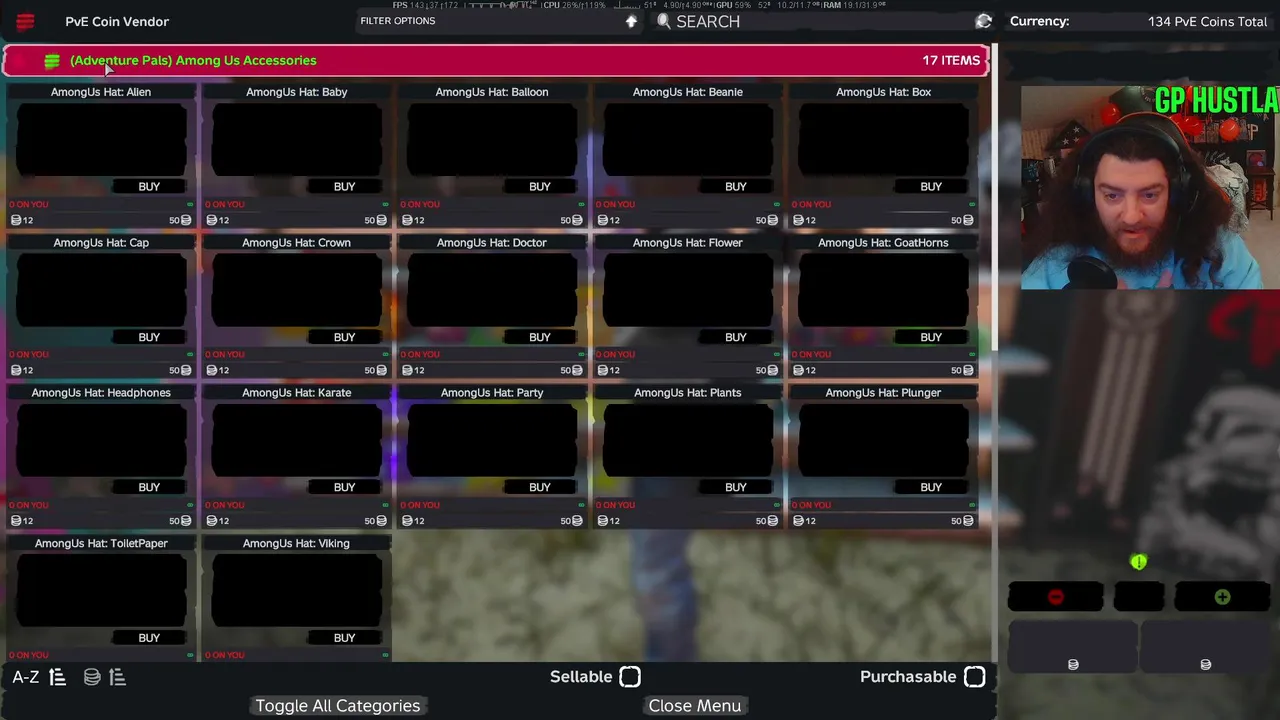This screenshot has height=720, width=1280.
Task: Click left coin icon in the cart panel
Action: [x=1073, y=664]
